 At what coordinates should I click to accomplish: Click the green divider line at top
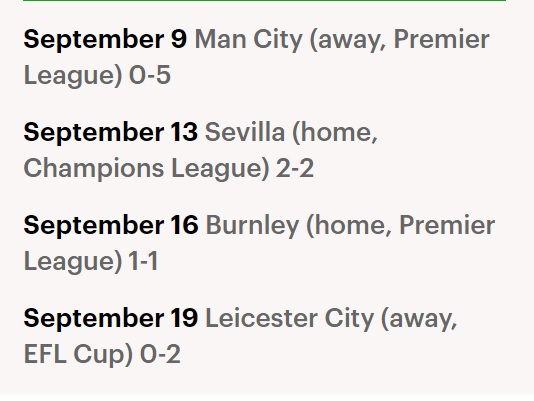[265, 1]
